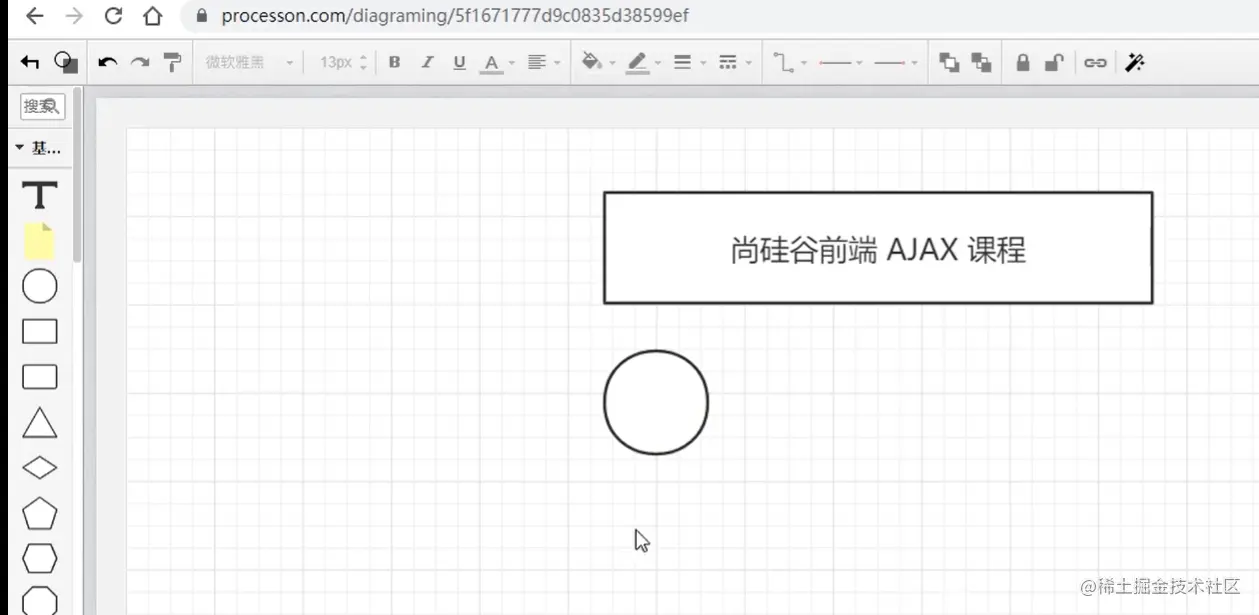Viewport: 1259px width, 615px height.
Task: Open the font color picker
Action: (x=497, y=62)
